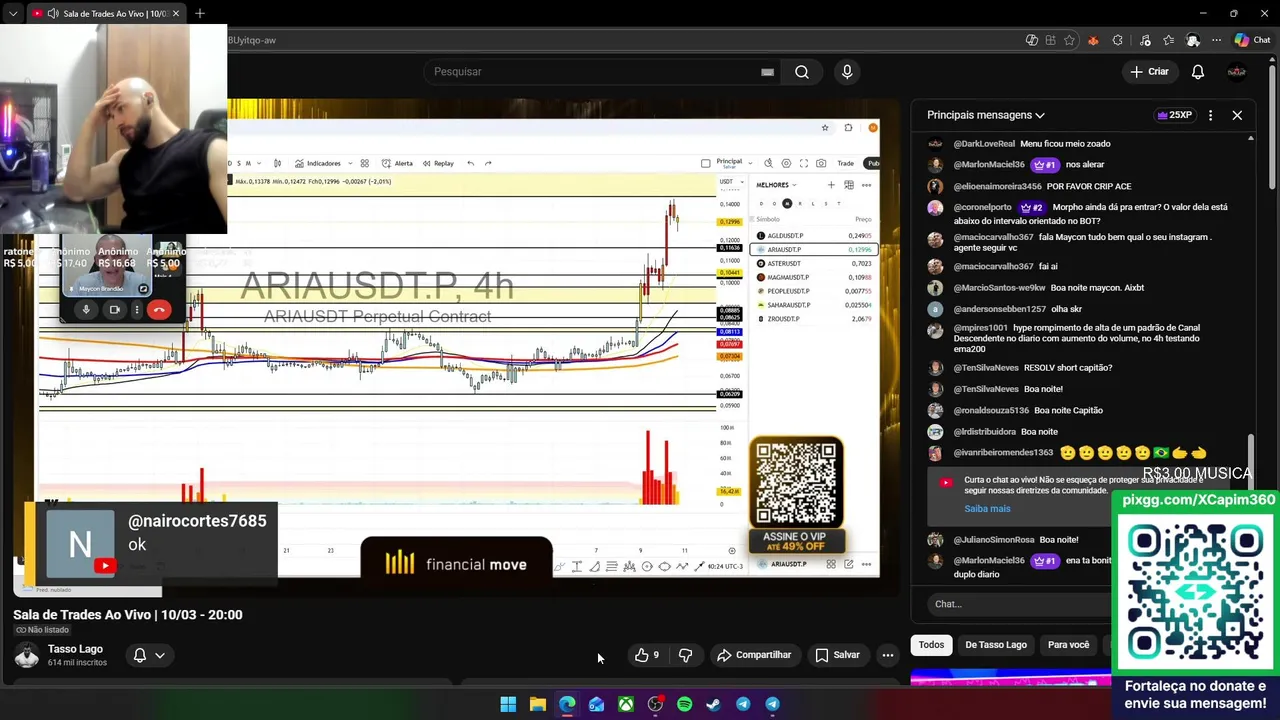Screen dimensions: 1280x720
Task: Expand notification options next to the channel bell
Action: pyautogui.click(x=159, y=656)
